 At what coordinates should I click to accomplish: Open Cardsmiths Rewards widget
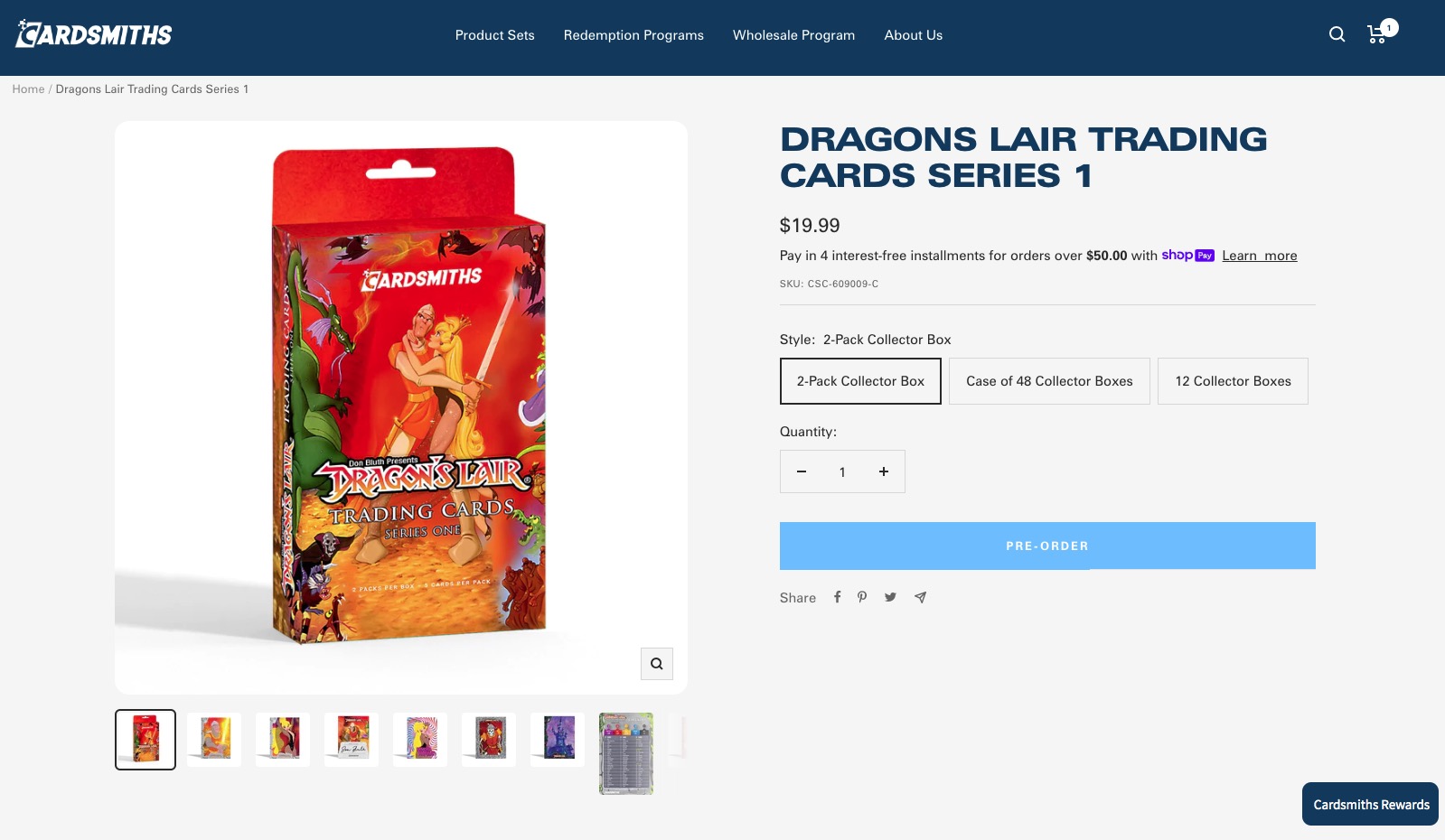(1370, 804)
